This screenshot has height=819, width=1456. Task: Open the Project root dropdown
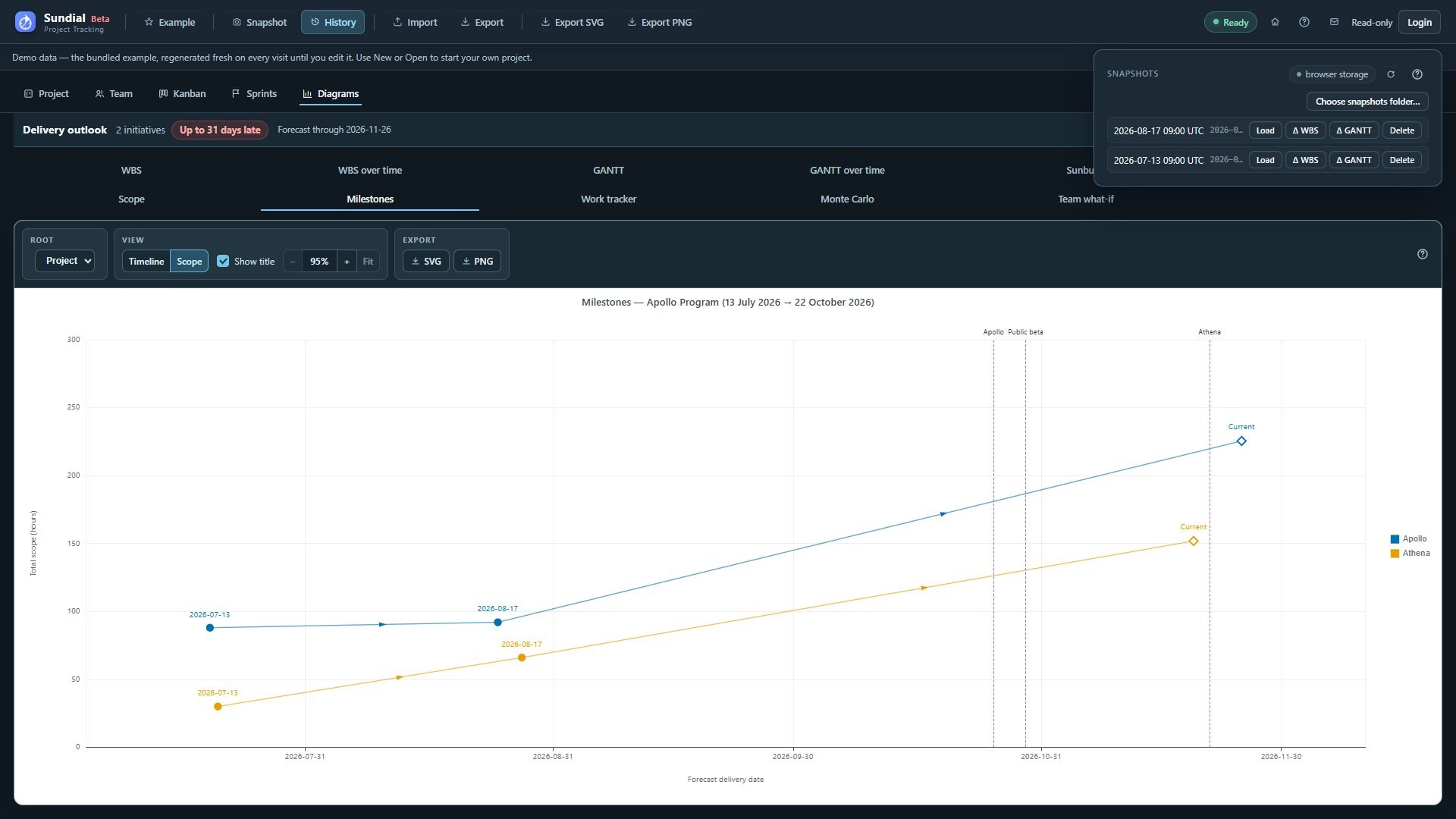(x=64, y=261)
